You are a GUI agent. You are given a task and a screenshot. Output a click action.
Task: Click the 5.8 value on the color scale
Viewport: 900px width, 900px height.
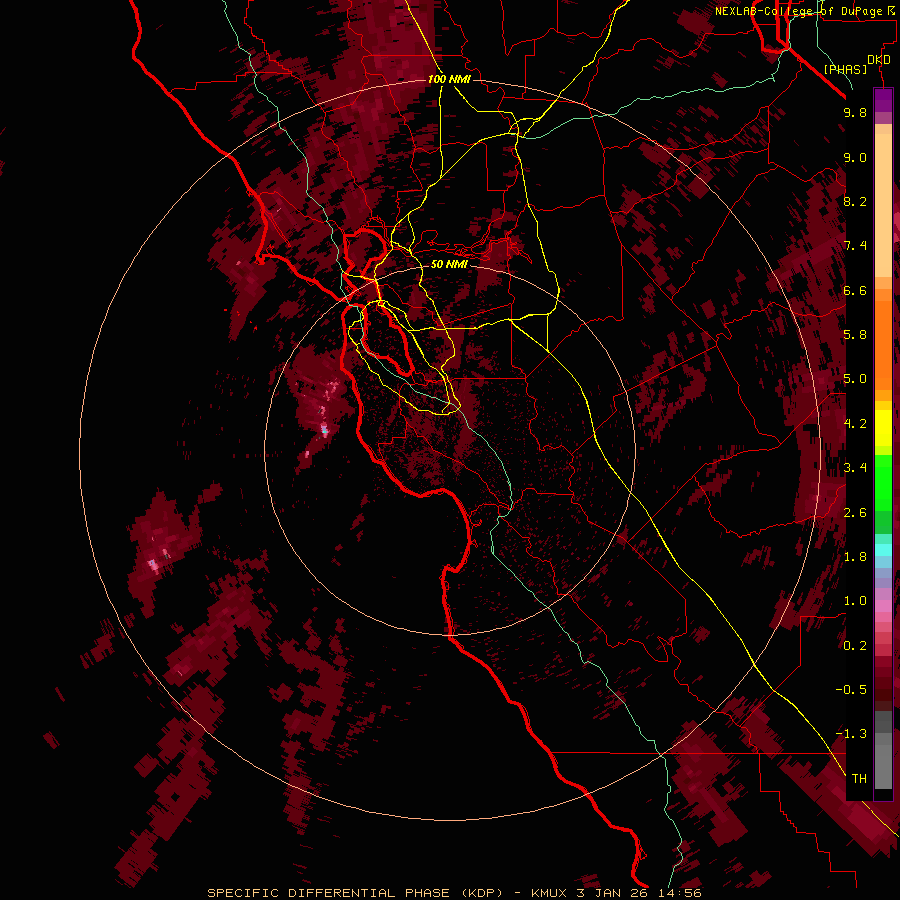[x=855, y=335]
